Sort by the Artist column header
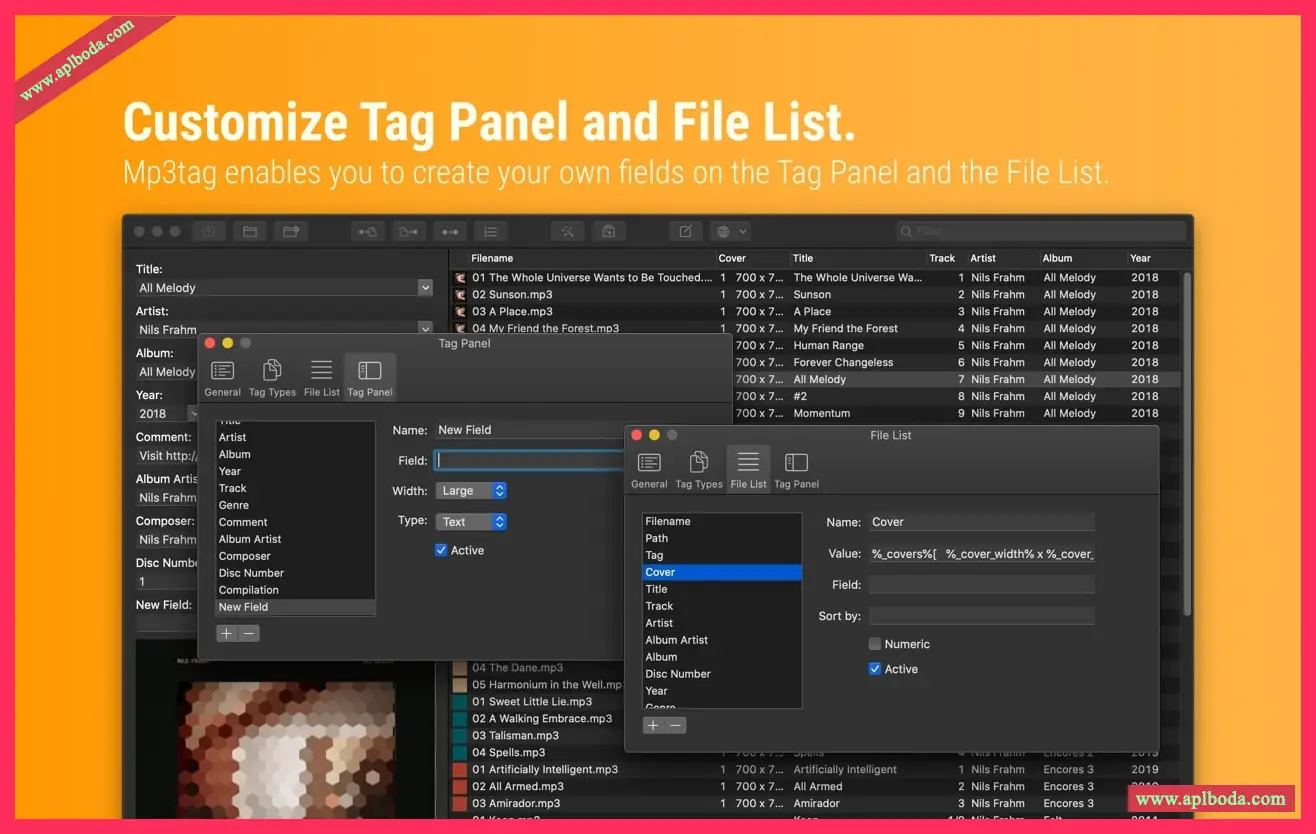1316x834 pixels. (983, 258)
